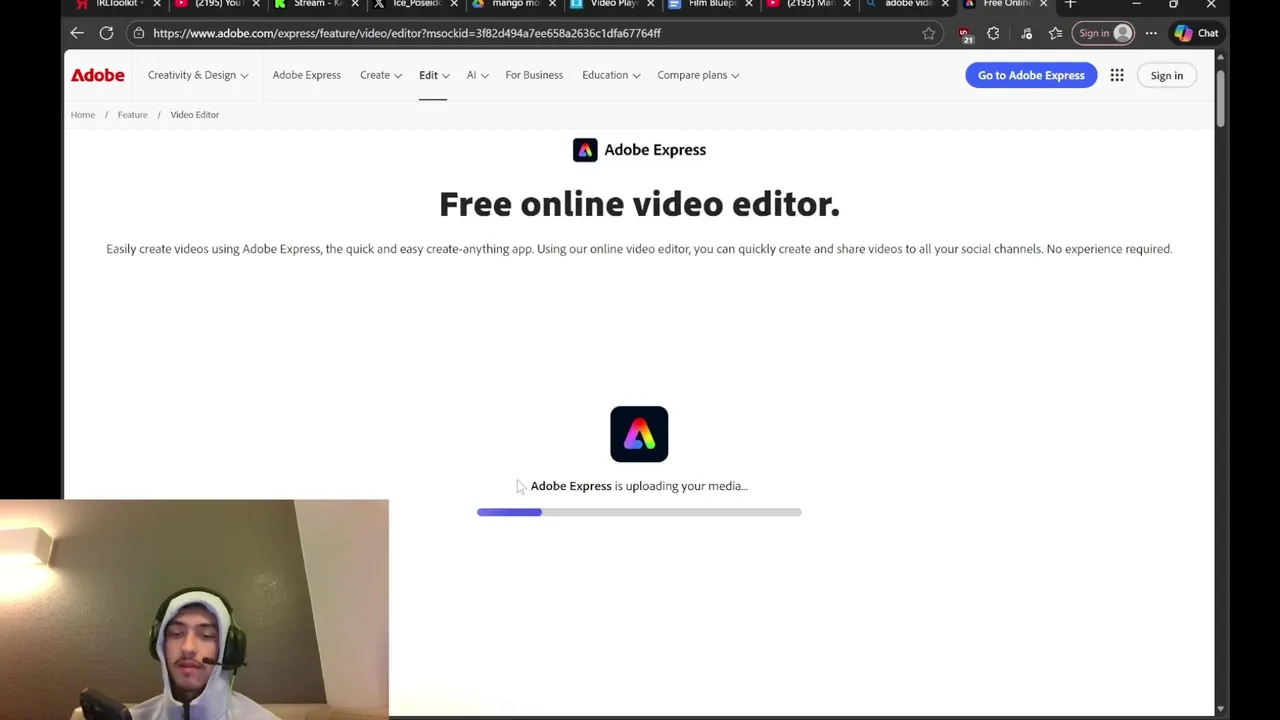Expand the Edit dropdown
1280x720 pixels.
434,75
